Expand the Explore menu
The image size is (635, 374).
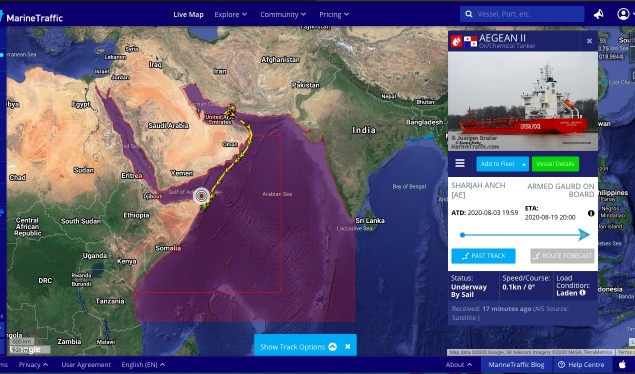point(230,15)
